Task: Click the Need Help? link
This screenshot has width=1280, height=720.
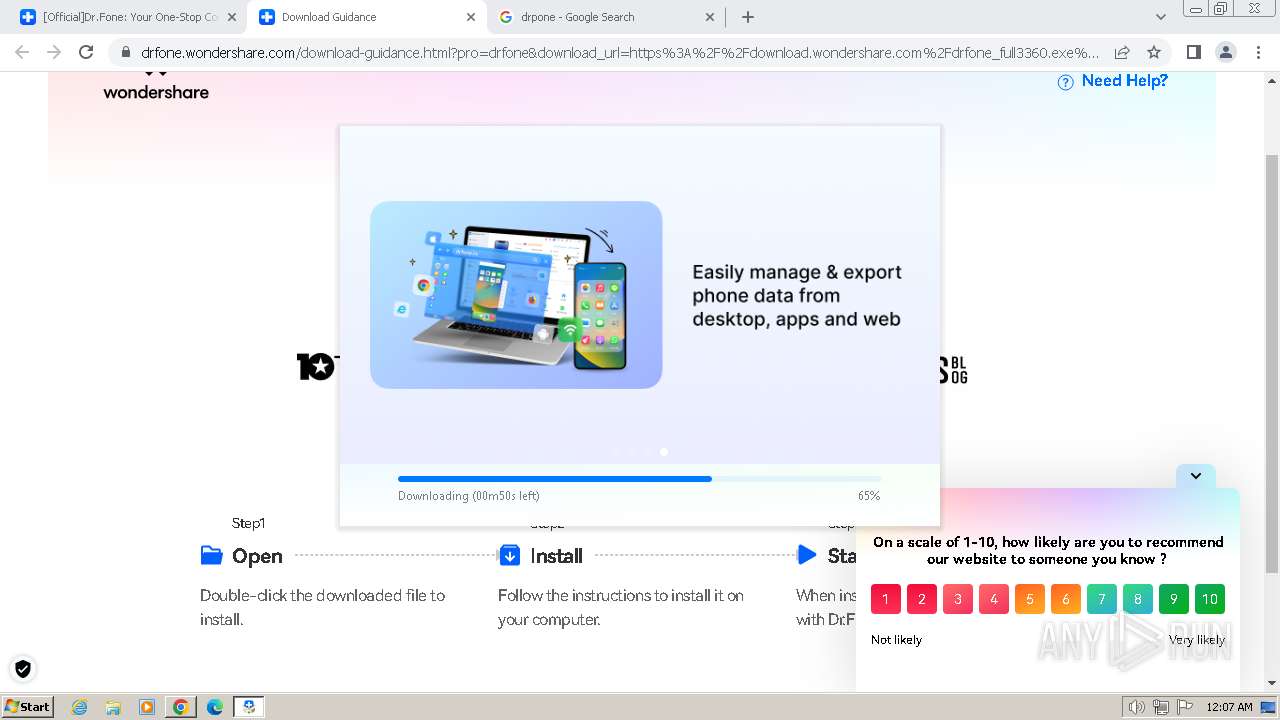Action: (x=1124, y=81)
